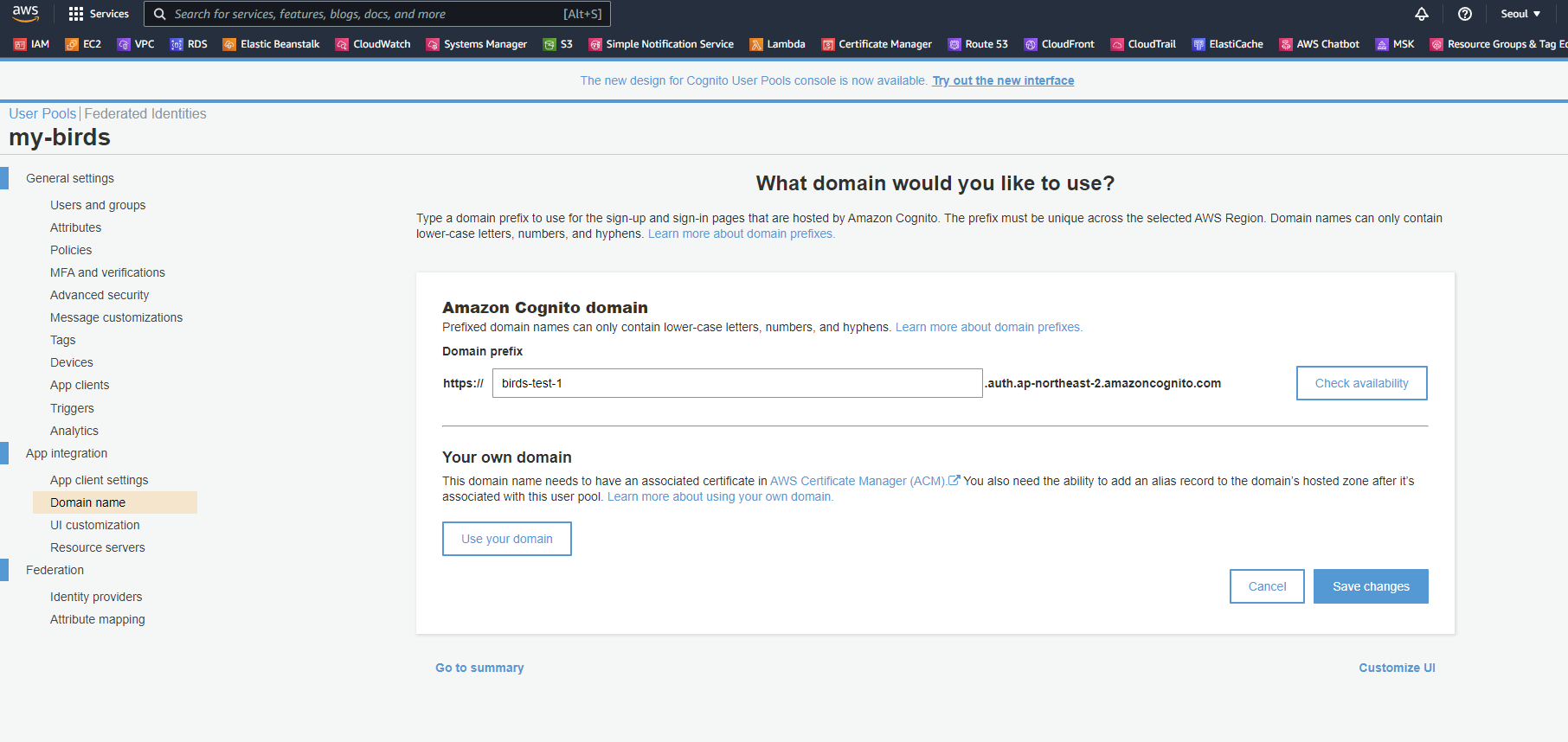The width and height of the screenshot is (1568, 742).
Task: Open IAM service shortcut
Action: click(x=31, y=44)
